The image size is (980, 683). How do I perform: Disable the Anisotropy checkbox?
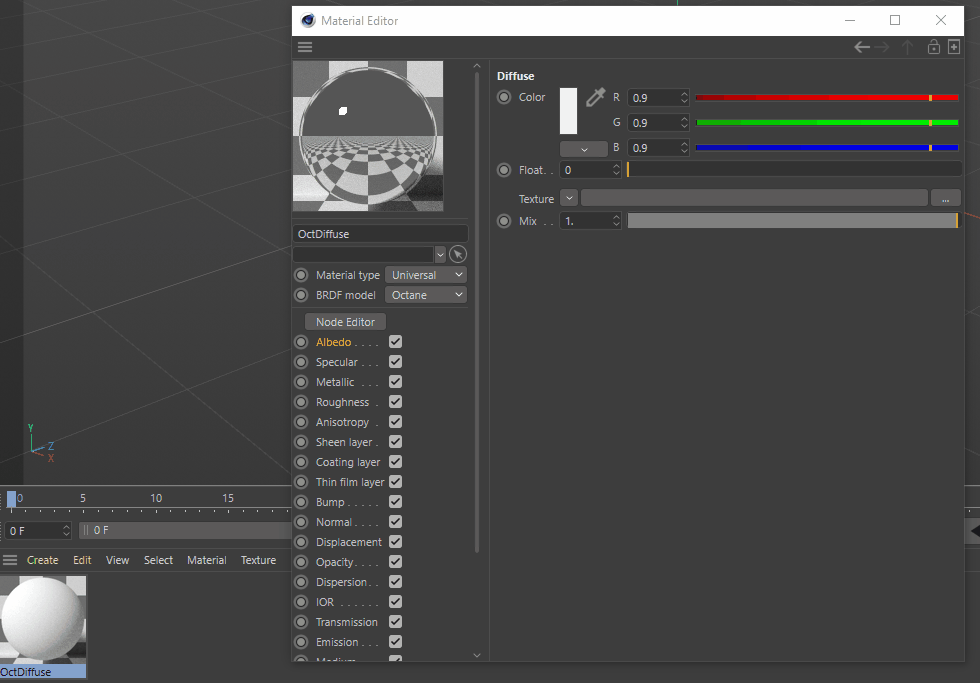click(x=395, y=422)
